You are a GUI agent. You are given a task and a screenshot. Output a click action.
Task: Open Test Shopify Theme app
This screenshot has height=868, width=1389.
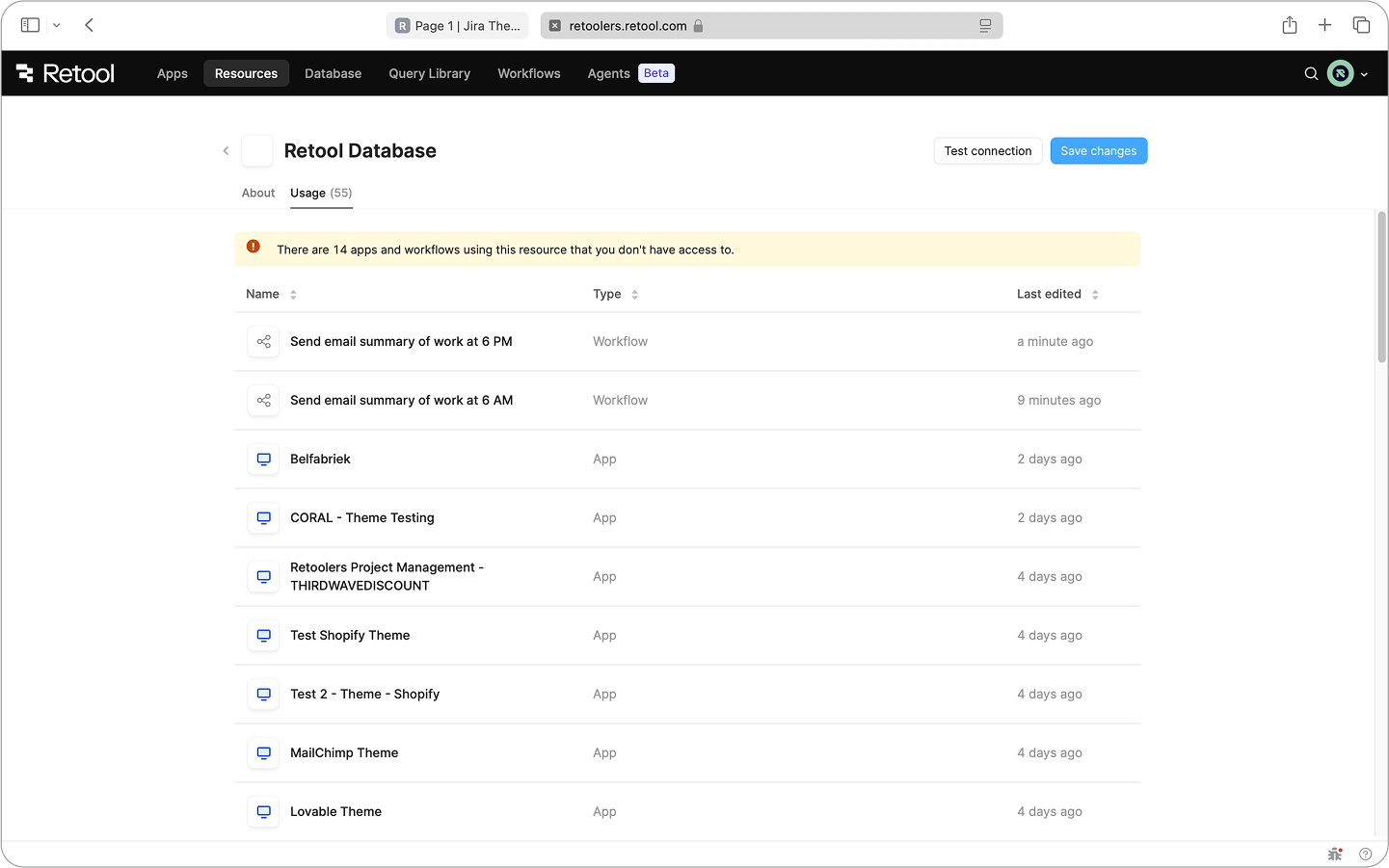pos(350,636)
